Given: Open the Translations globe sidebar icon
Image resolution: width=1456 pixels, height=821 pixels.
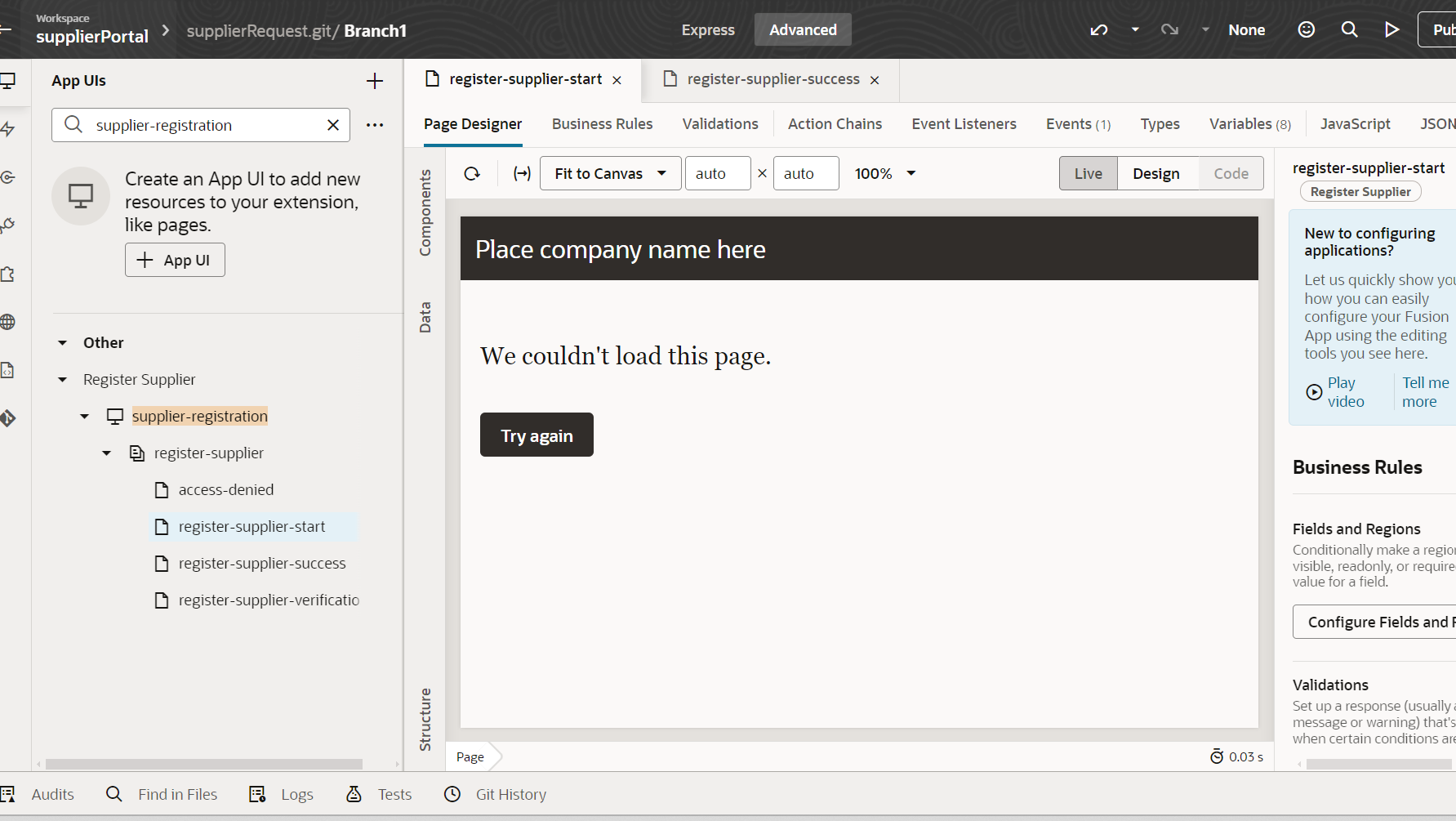Looking at the screenshot, I should click(8, 322).
